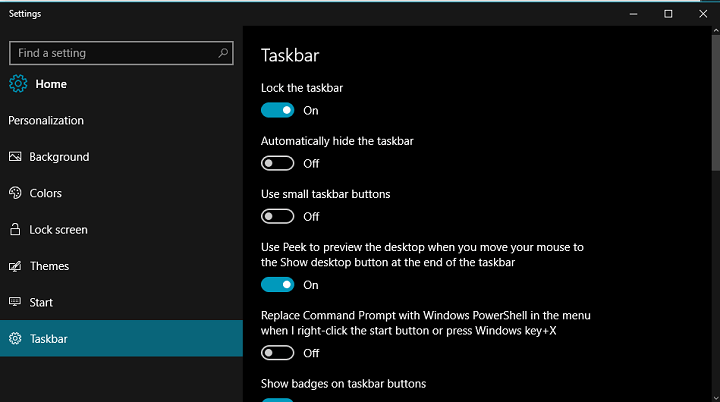Click the Settings window title text
This screenshot has height=402, width=720.
[x=25, y=14]
